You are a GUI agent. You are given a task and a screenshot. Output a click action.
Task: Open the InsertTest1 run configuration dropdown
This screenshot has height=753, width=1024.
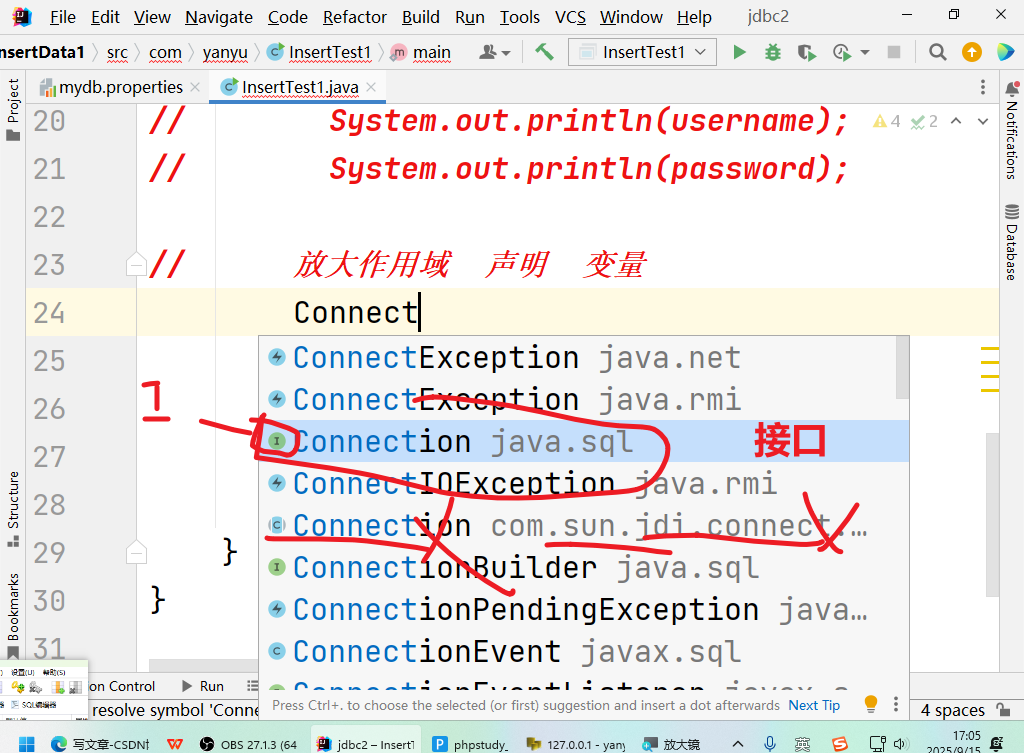point(642,52)
